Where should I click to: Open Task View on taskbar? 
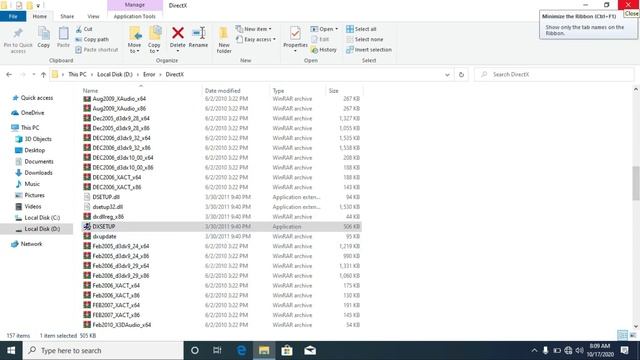[x=217, y=350]
